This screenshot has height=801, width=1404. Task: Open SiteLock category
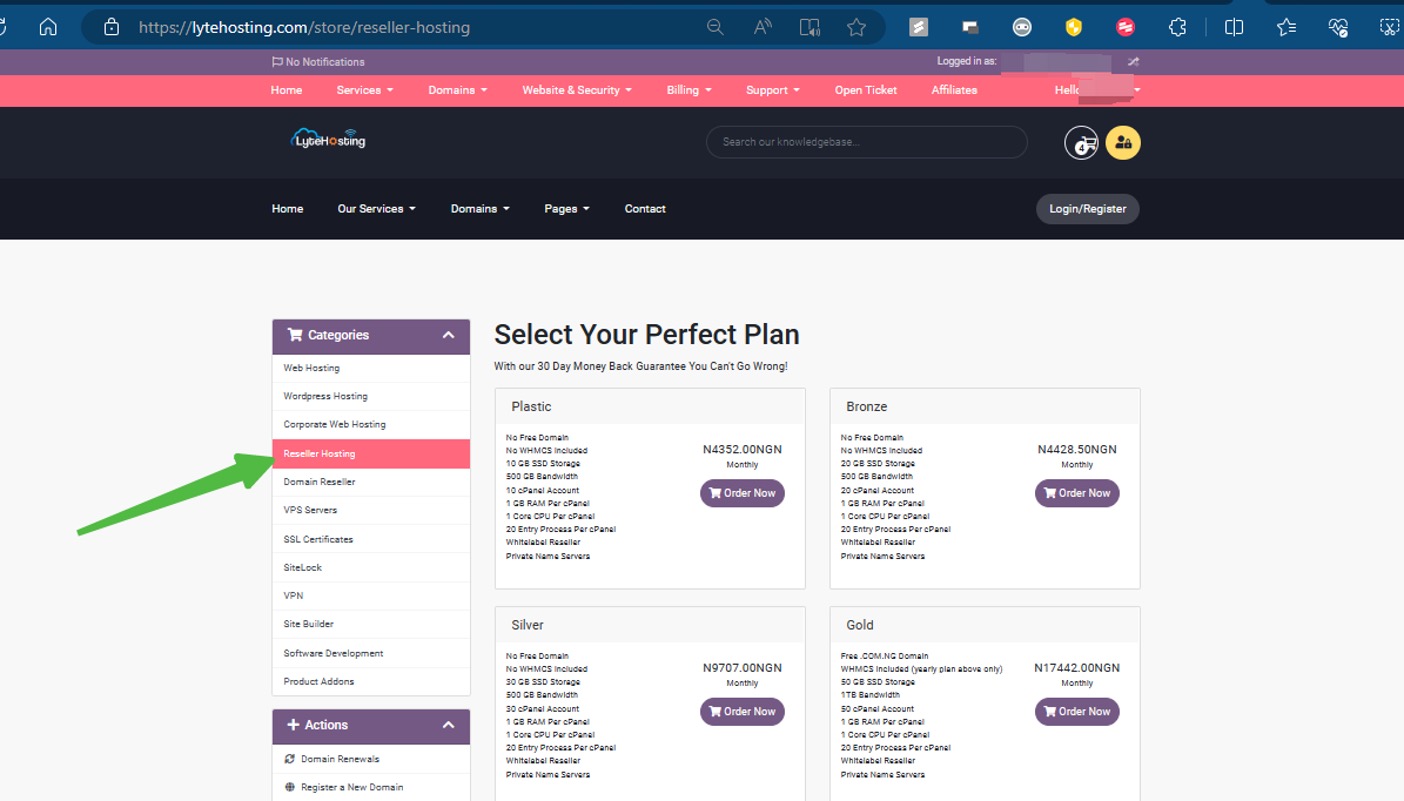coord(371,567)
